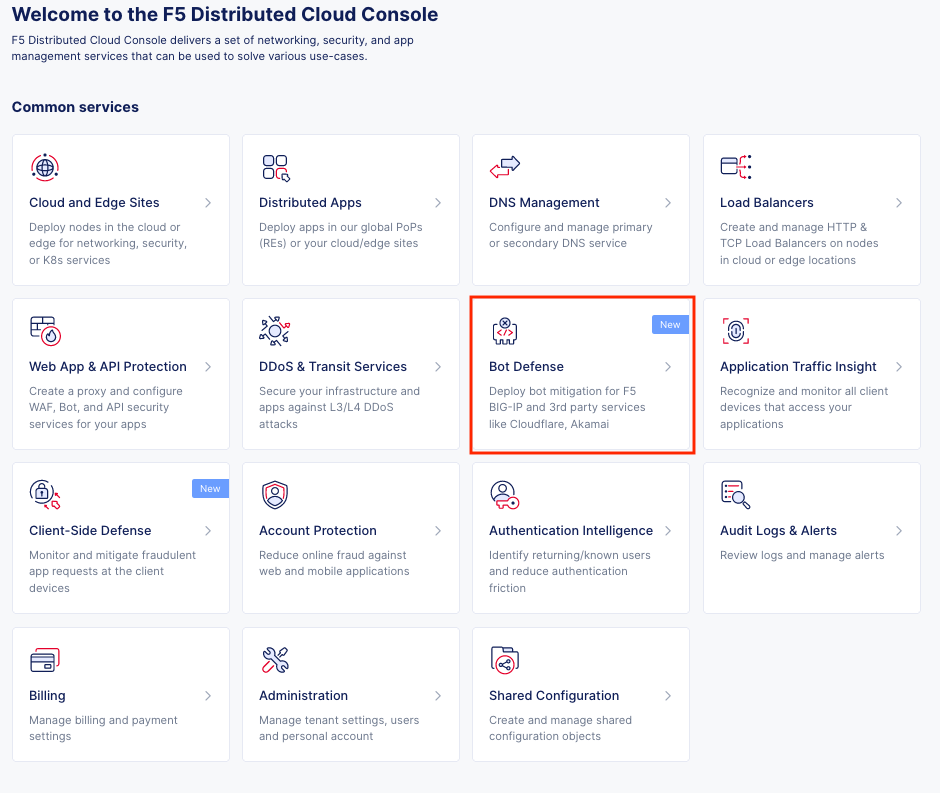Viewport: 940px width, 793px height.
Task: Expand Shared Configuration using its chevron arrow
Action: (668, 696)
